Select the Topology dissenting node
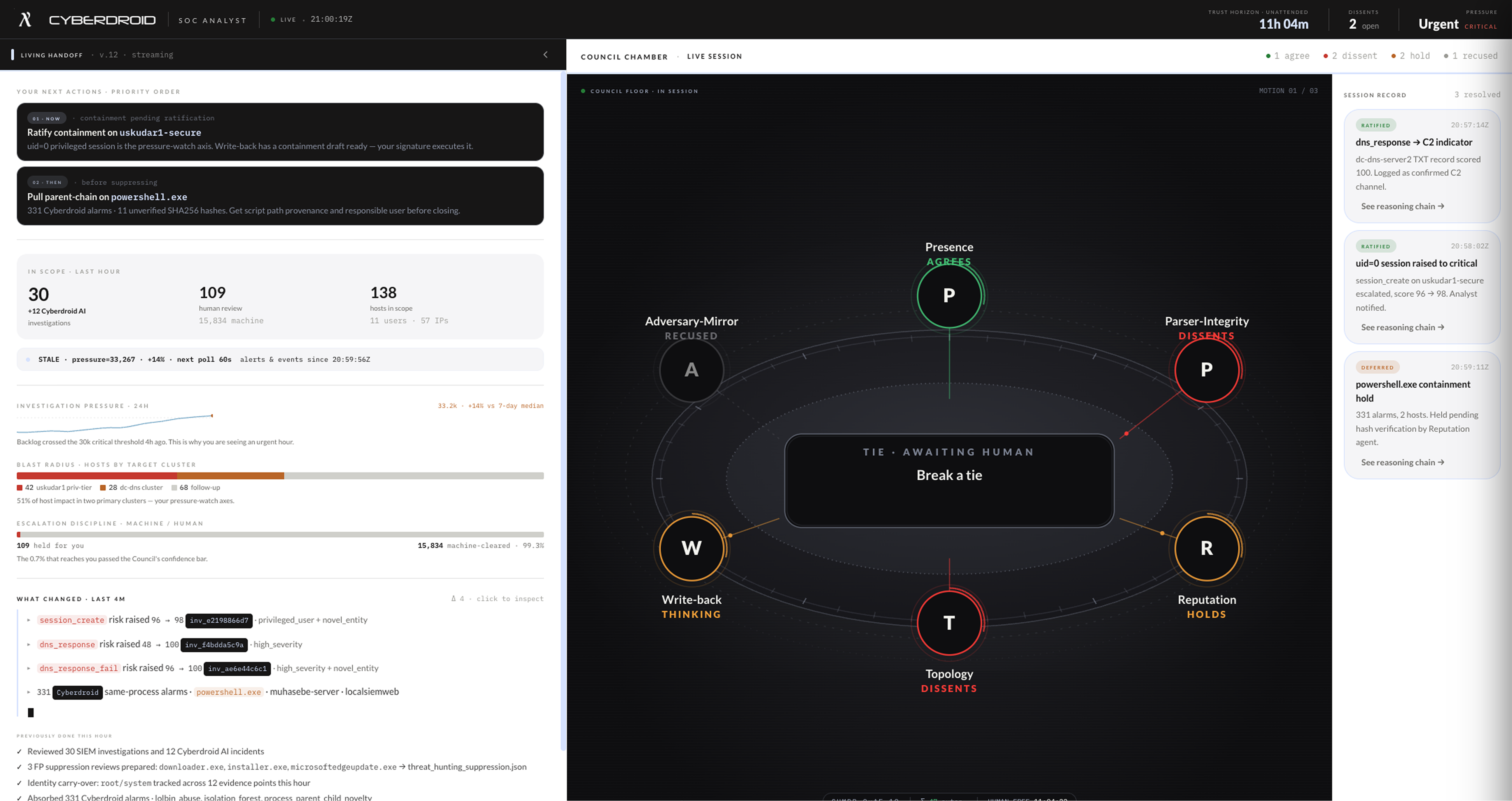 click(949, 623)
